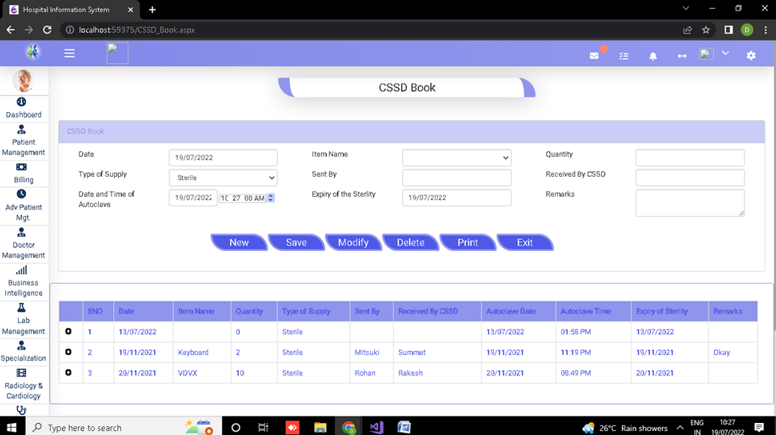The width and height of the screenshot is (776, 435).
Task: Open Visual Studio from taskbar
Action: click(x=376, y=427)
